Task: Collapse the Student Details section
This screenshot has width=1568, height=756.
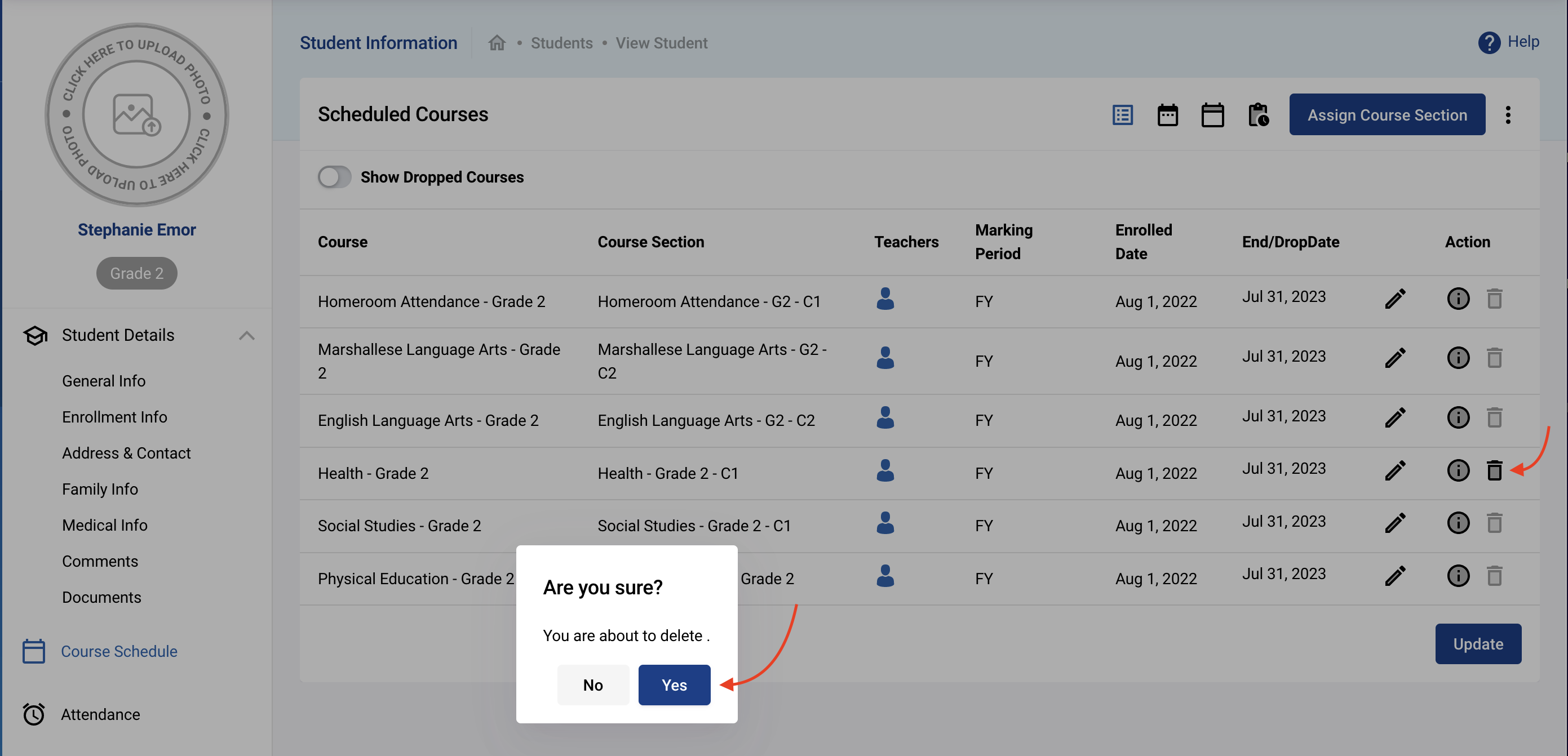Action: (246, 335)
